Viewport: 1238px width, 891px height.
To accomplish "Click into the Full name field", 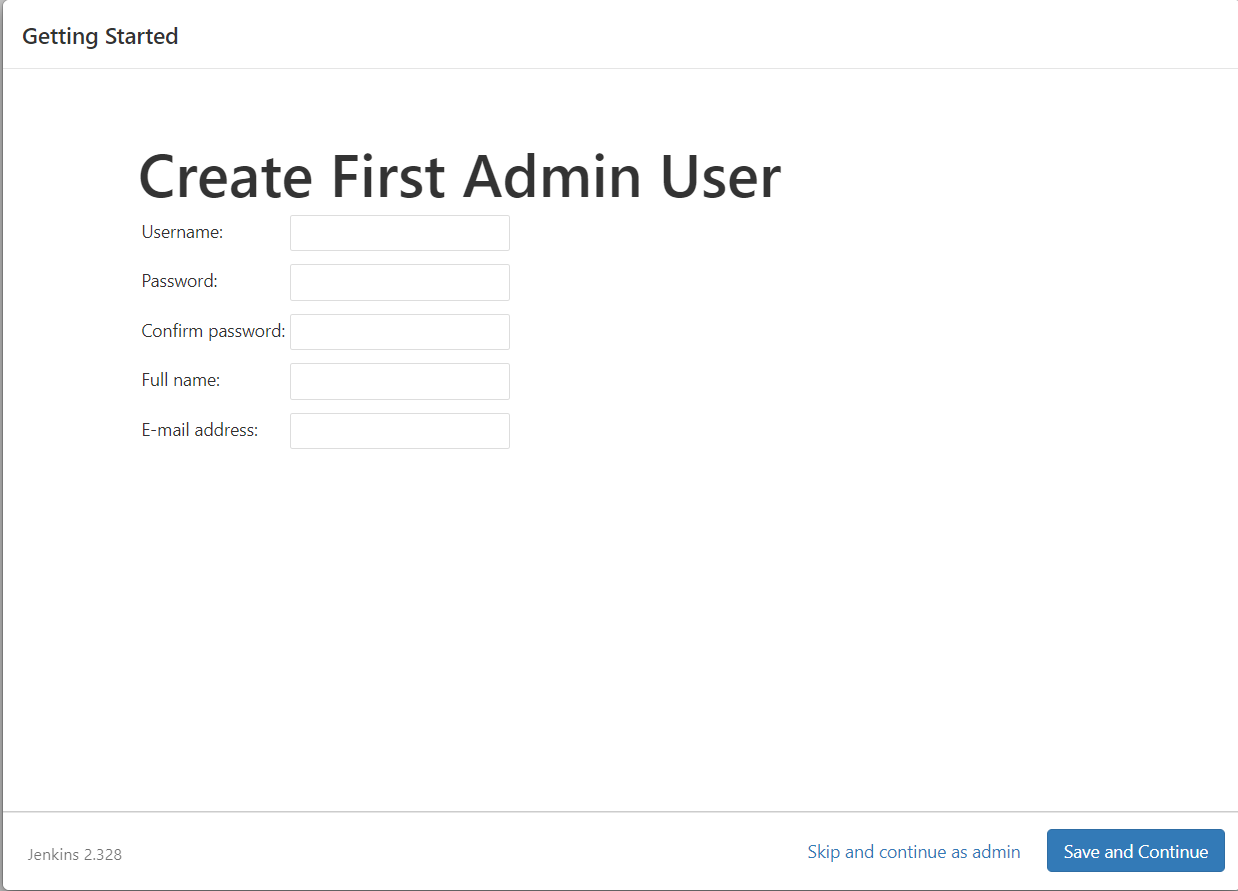I will click(400, 381).
